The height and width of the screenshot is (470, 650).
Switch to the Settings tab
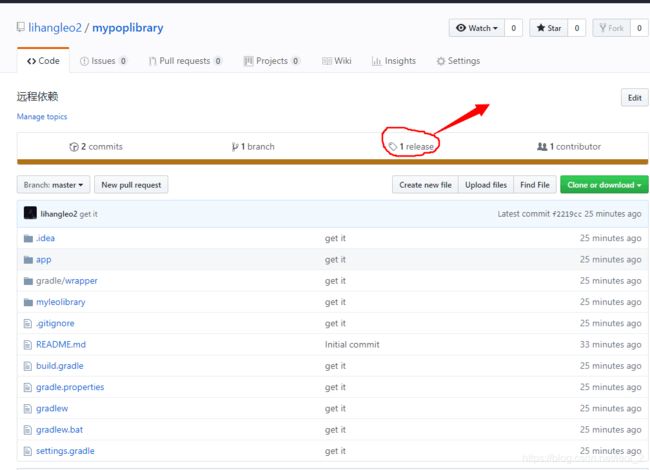pyautogui.click(x=458, y=61)
